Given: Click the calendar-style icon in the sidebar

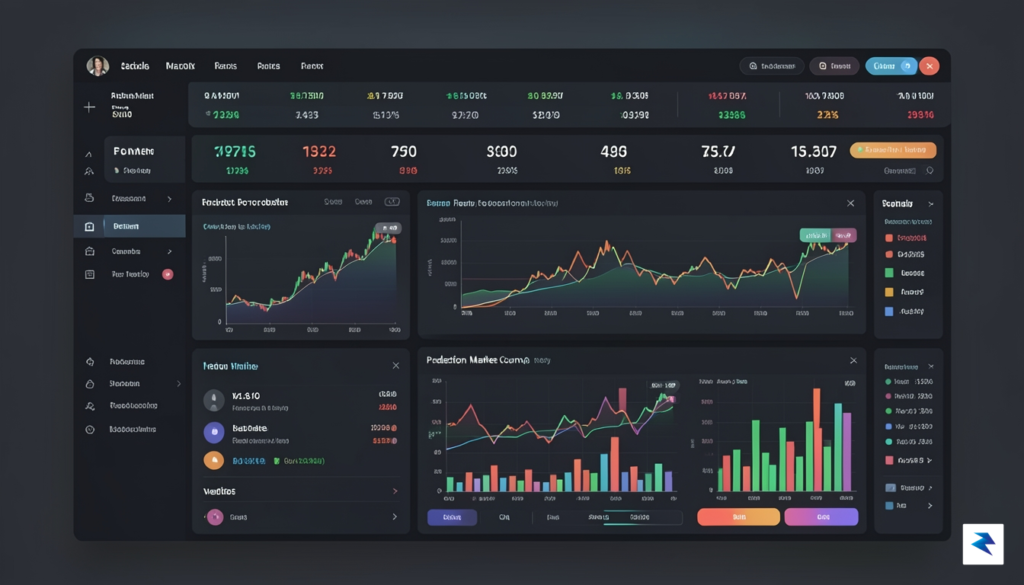Looking at the screenshot, I should coord(89,274).
